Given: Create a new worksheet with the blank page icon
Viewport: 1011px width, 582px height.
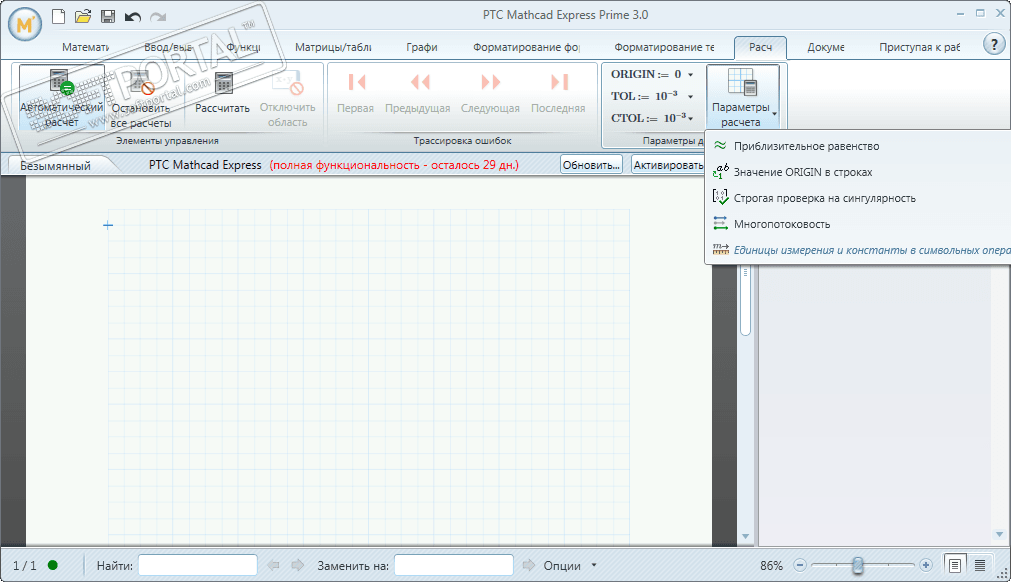Looking at the screenshot, I should pos(58,16).
